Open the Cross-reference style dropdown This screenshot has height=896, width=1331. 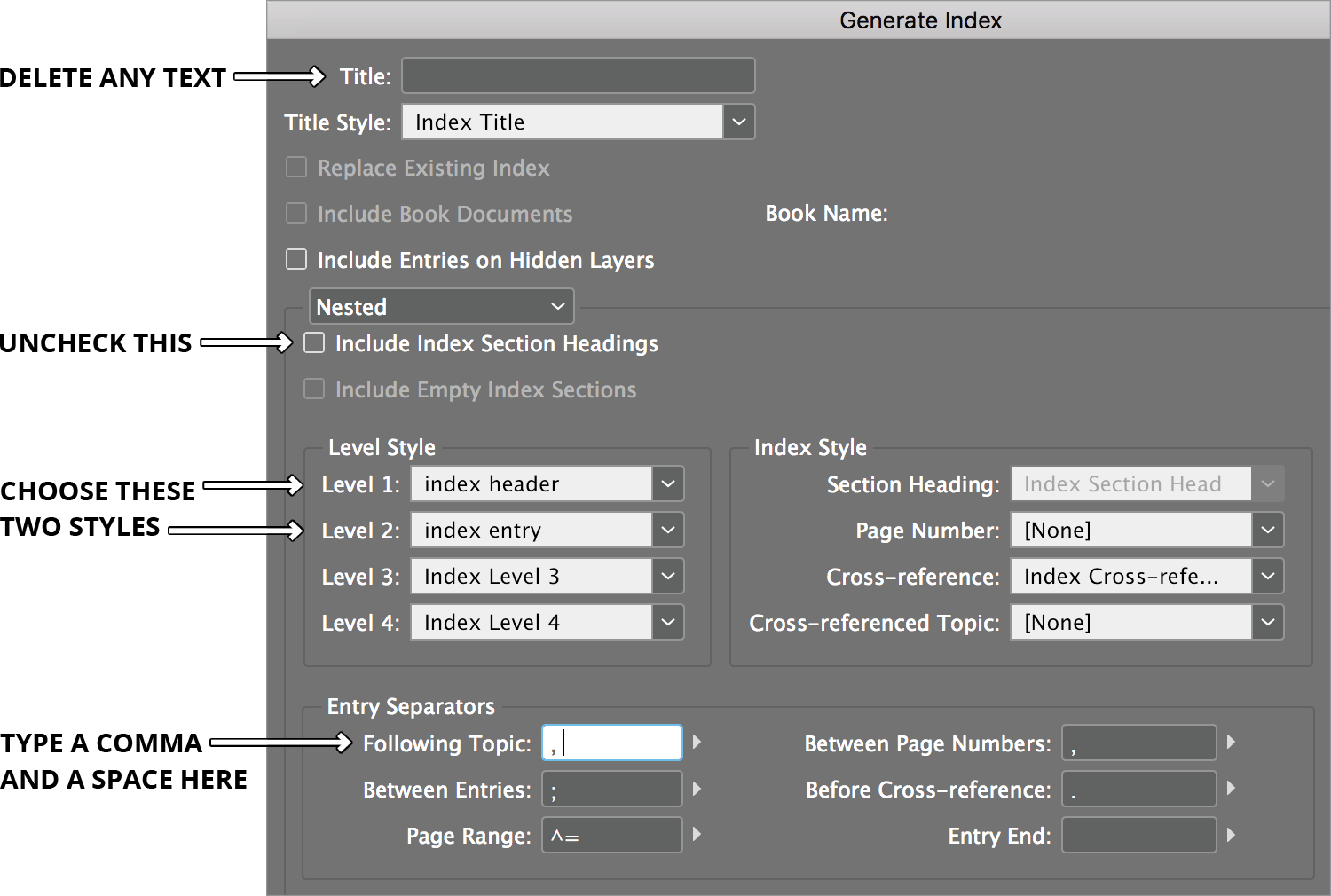(1267, 576)
